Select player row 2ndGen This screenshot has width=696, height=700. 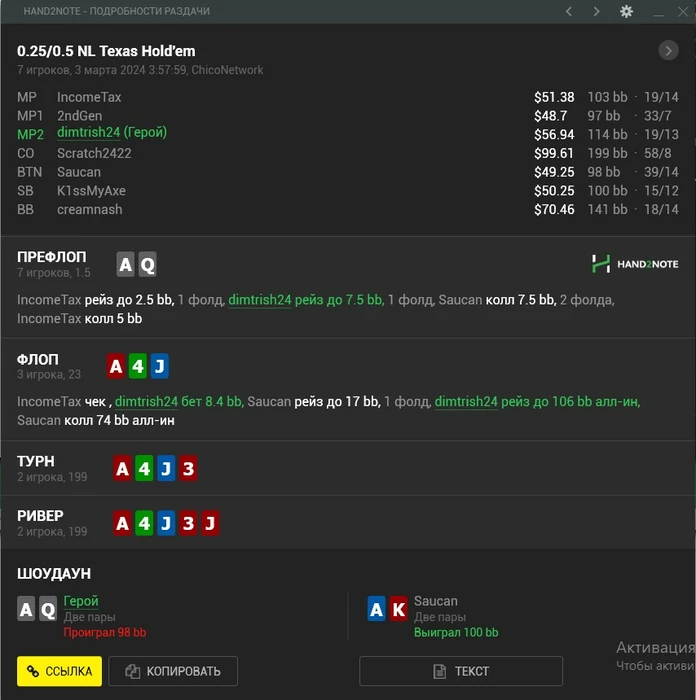pos(348,116)
